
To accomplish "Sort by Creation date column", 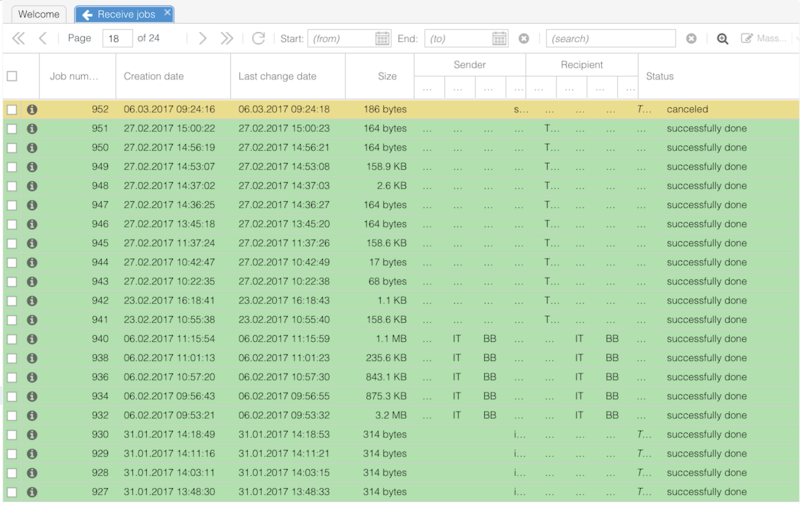I will tap(153, 76).
